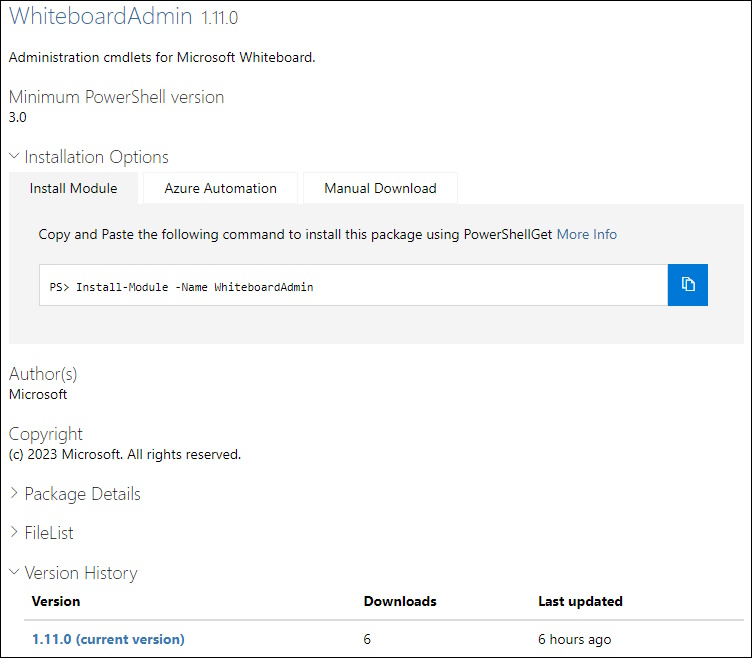This screenshot has height=658, width=752.
Task: Open version 1.11.0 (current version) link
Action: click(108, 639)
